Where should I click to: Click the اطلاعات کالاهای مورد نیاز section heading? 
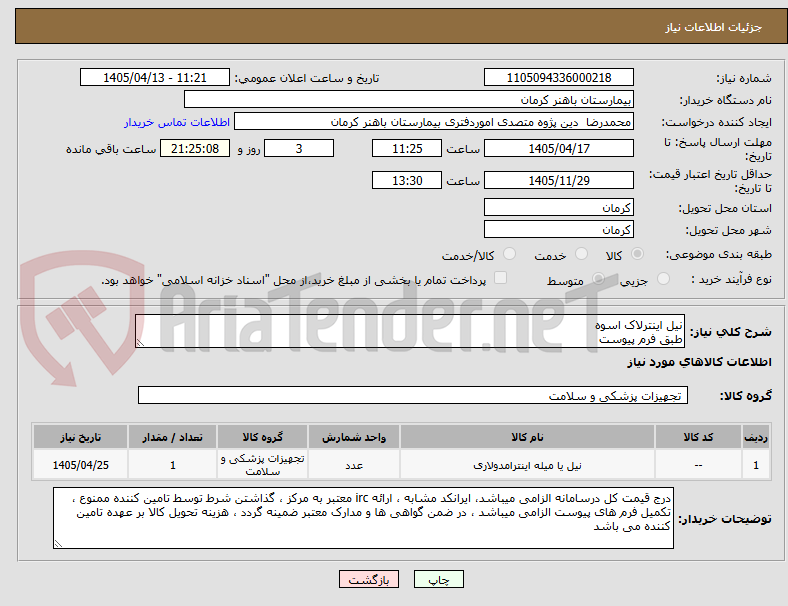(699, 362)
